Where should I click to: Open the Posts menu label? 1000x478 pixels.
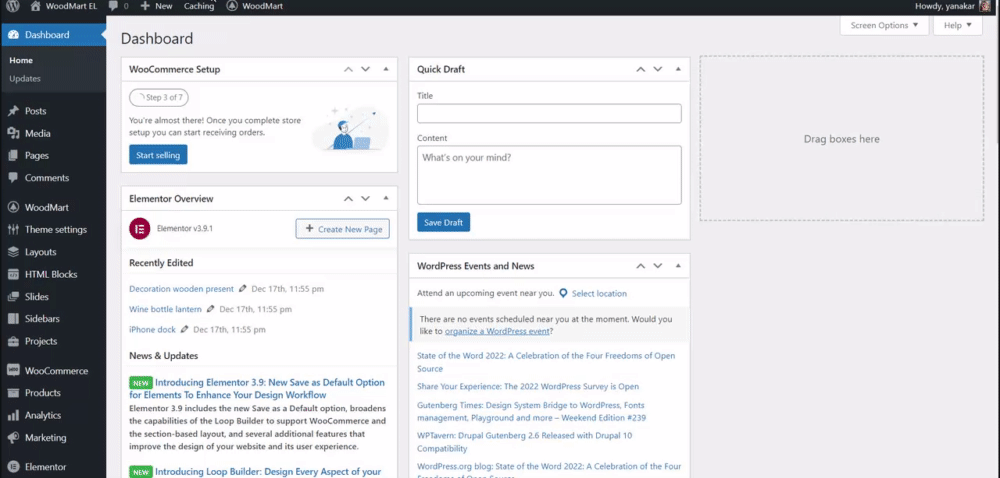[36, 111]
